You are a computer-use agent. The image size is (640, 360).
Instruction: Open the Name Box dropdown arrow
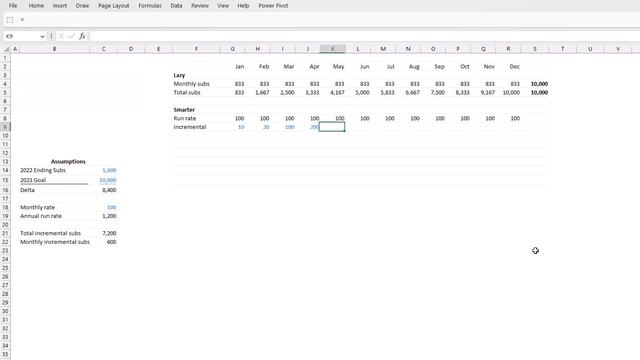click(42, 36)
